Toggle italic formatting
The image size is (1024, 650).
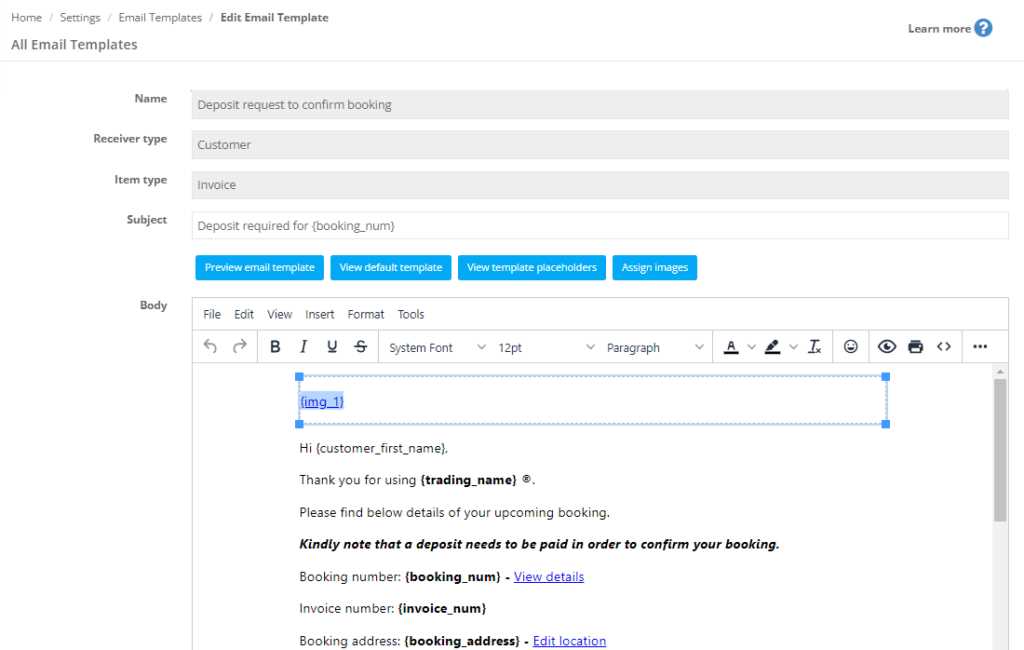[304, 346]
